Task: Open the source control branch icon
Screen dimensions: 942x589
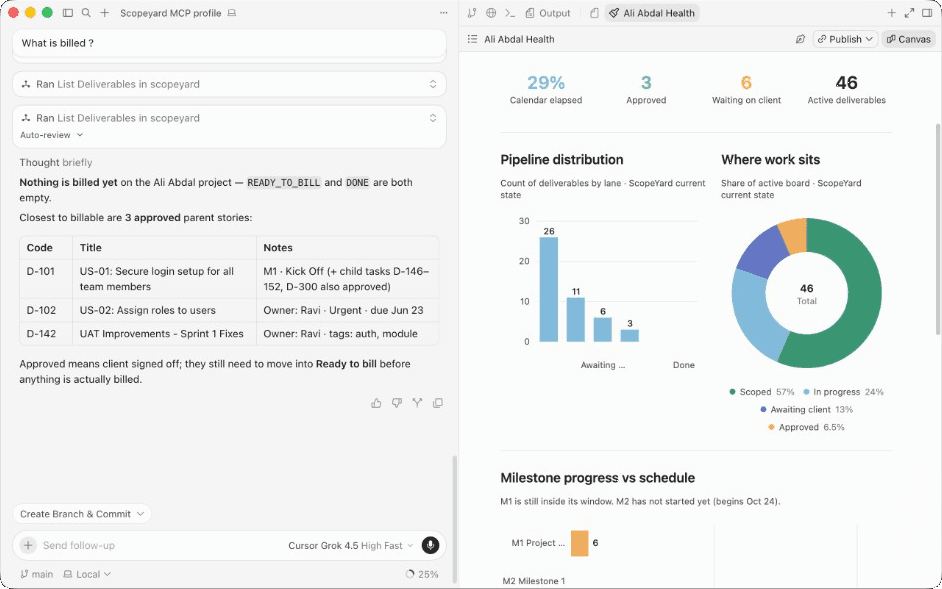Action: pos(472,13)
